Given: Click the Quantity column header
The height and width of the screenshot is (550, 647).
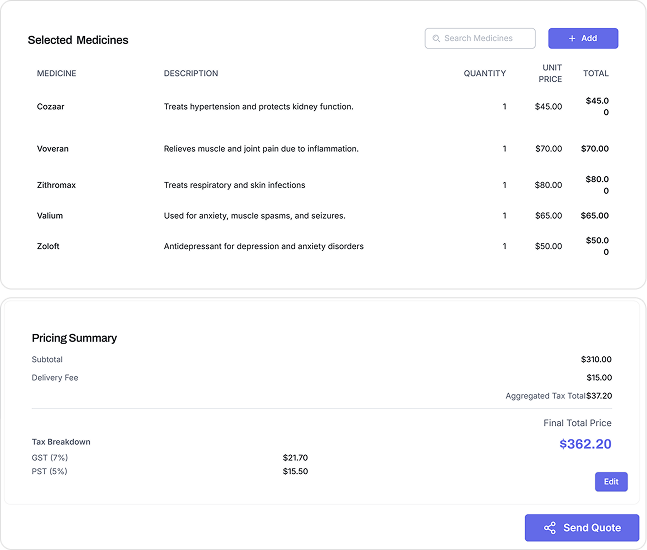Looking at the screenshot, I should 485,74.
